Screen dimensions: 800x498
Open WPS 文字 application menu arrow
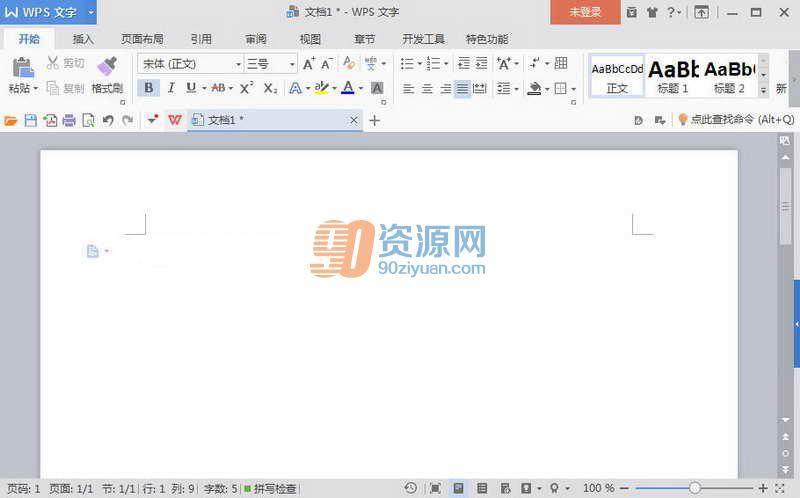91,12
